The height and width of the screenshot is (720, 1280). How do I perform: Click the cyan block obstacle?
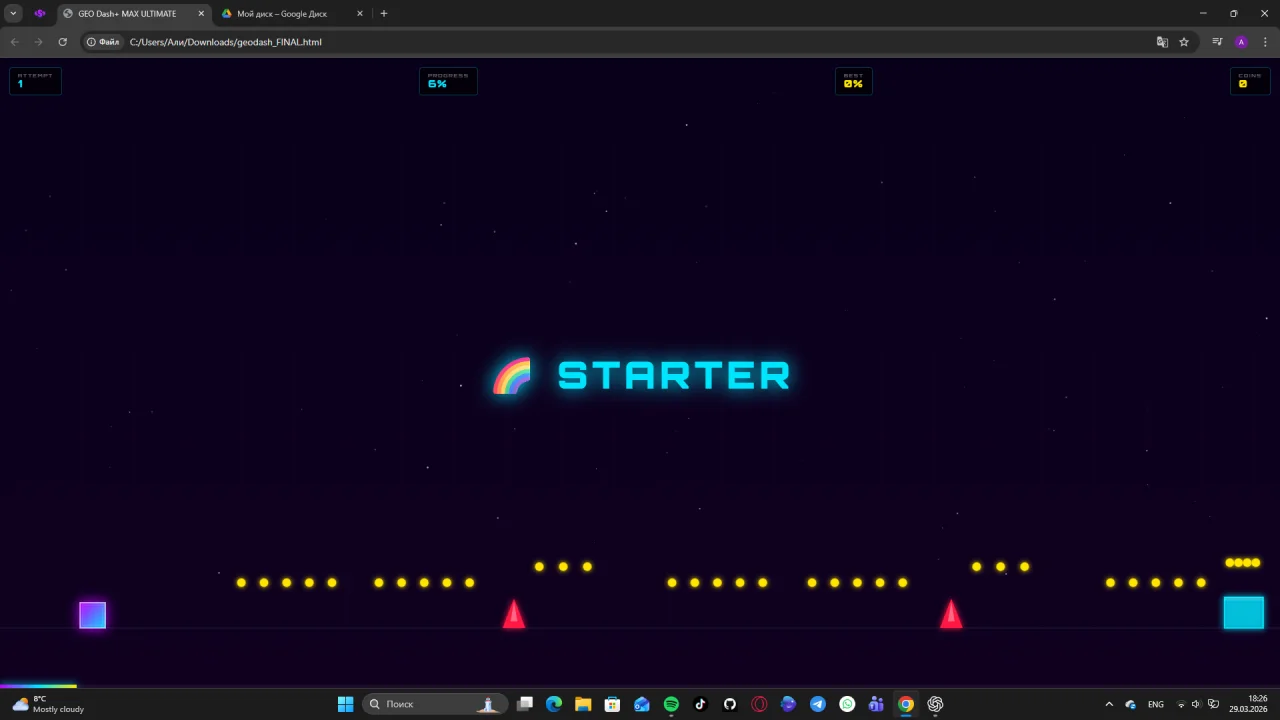(1244, 613)
